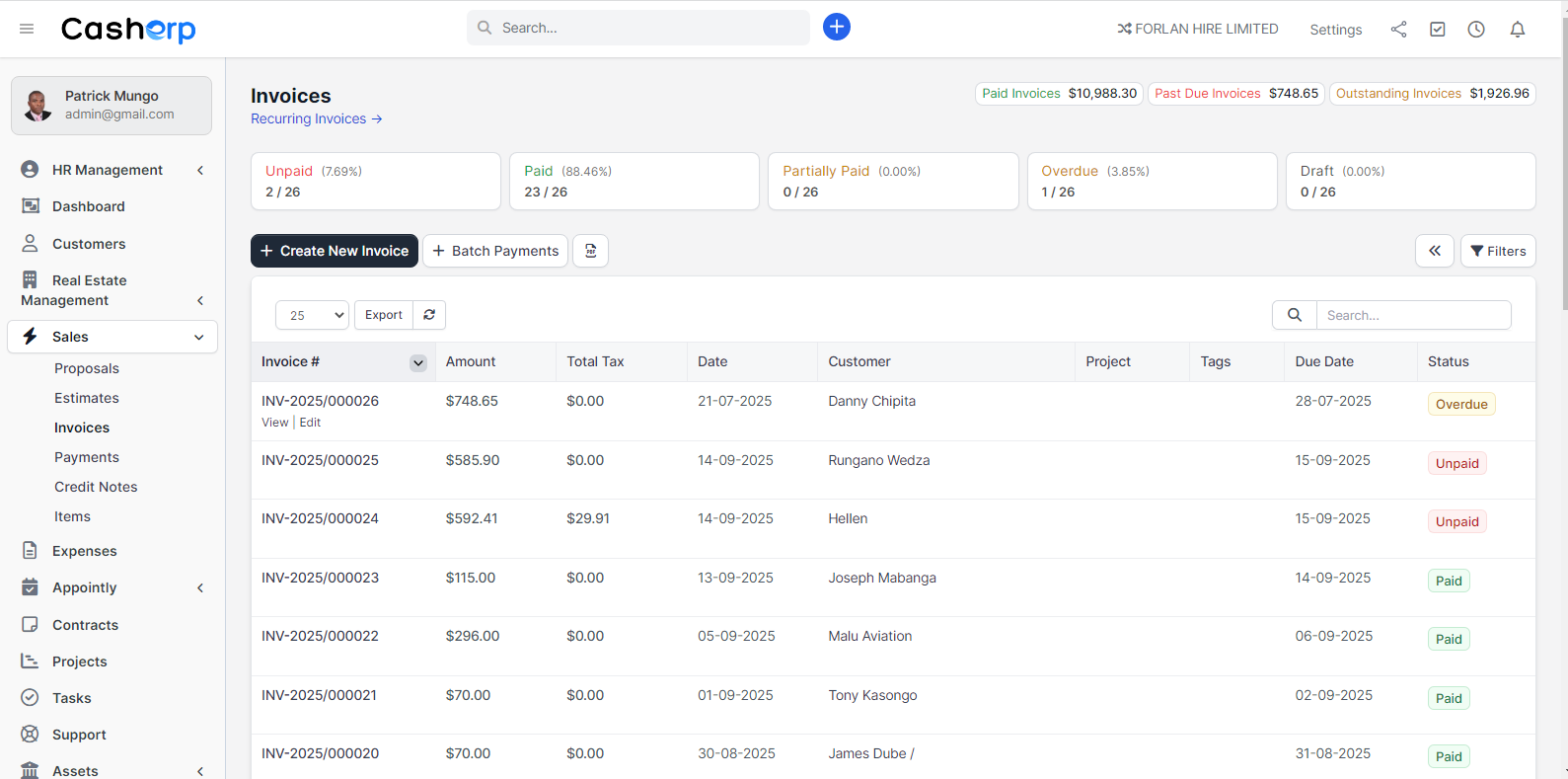Viewport: 1568px width, 779px height.
Task: Click the clock timesheet icon
Action: tap(1476, 29)
